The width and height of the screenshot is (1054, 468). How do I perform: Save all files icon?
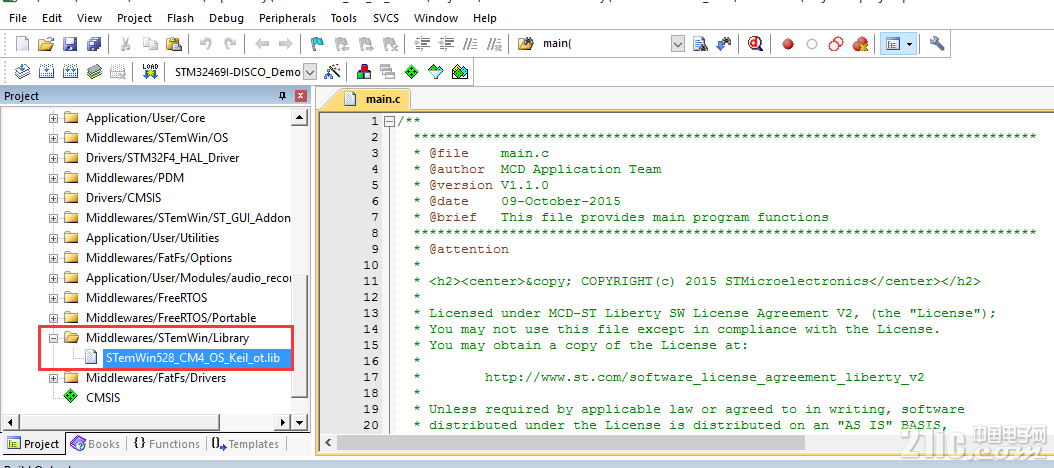[x=93, y=44]
